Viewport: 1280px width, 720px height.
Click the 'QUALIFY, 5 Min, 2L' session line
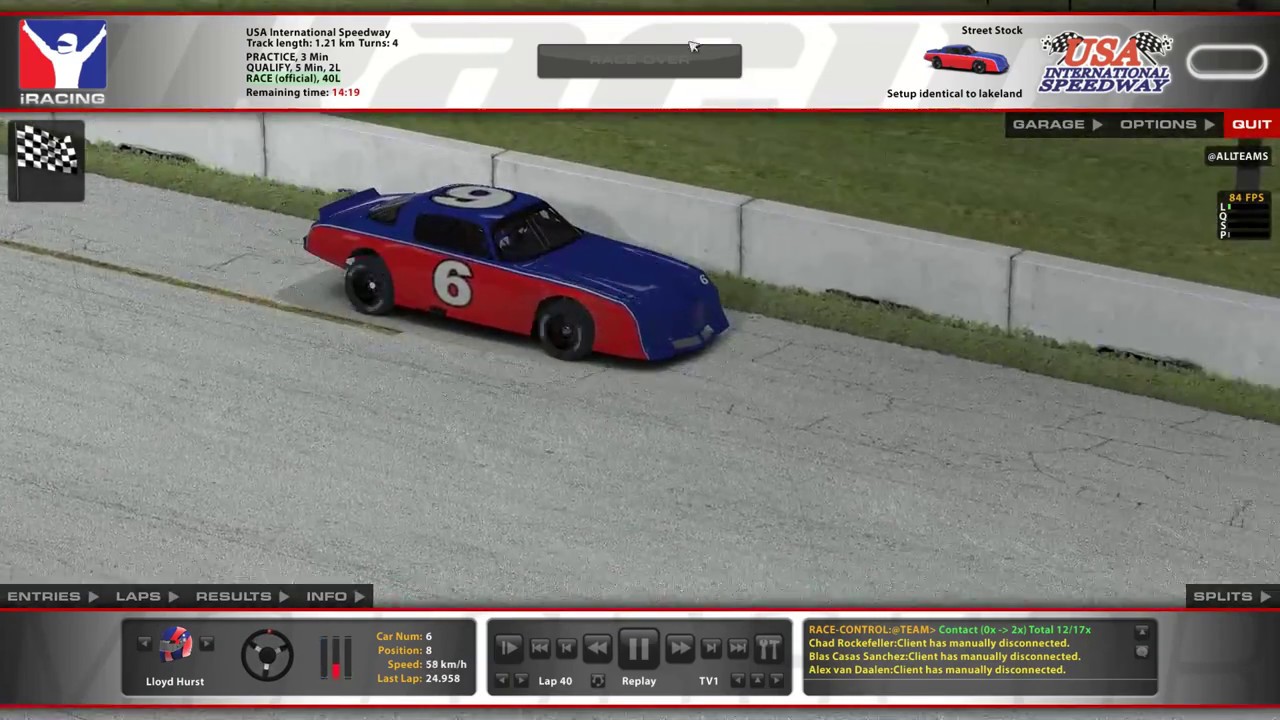293,68
